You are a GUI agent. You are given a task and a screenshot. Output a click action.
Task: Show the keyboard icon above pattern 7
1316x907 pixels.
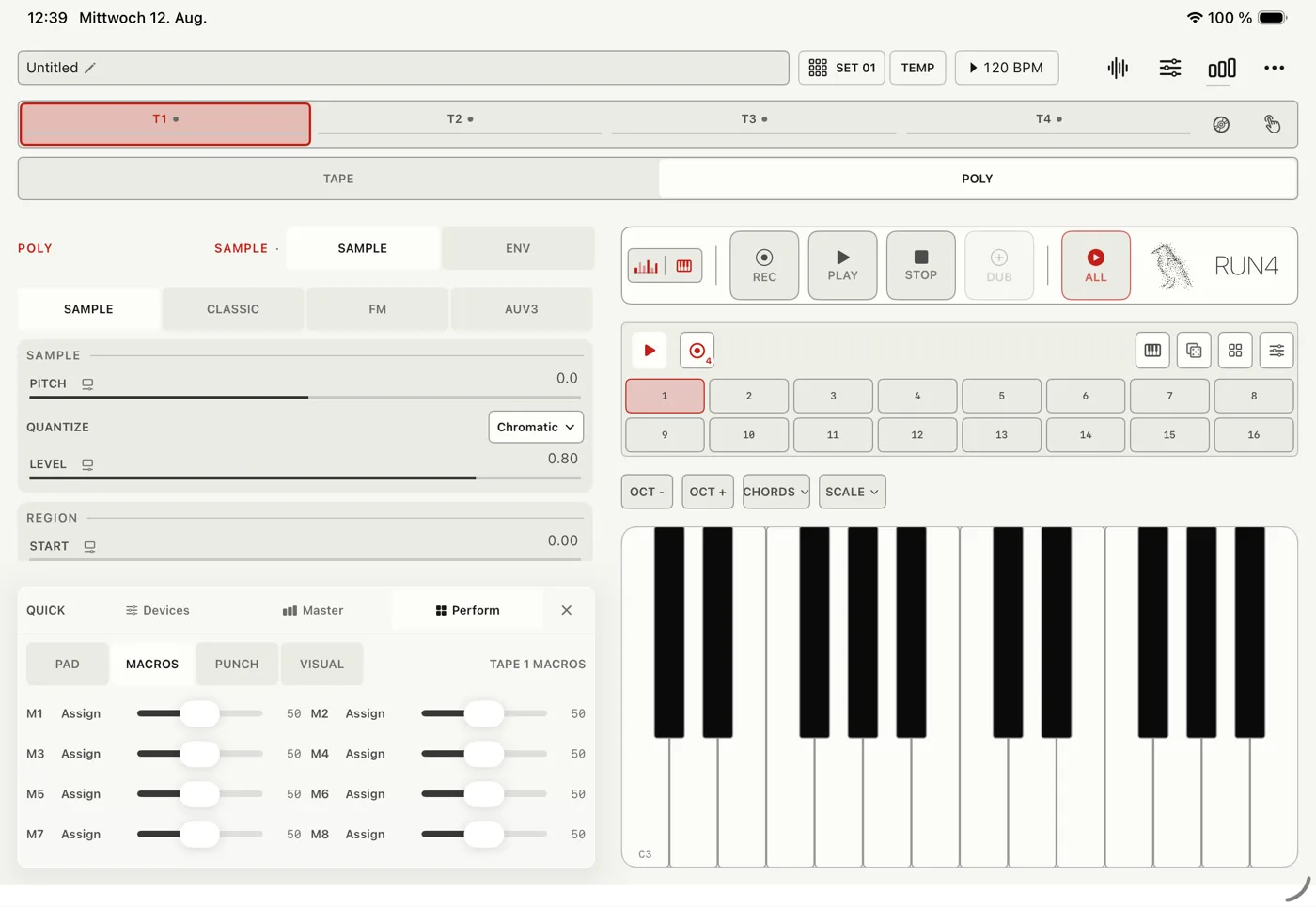[x=1152, y=351]
